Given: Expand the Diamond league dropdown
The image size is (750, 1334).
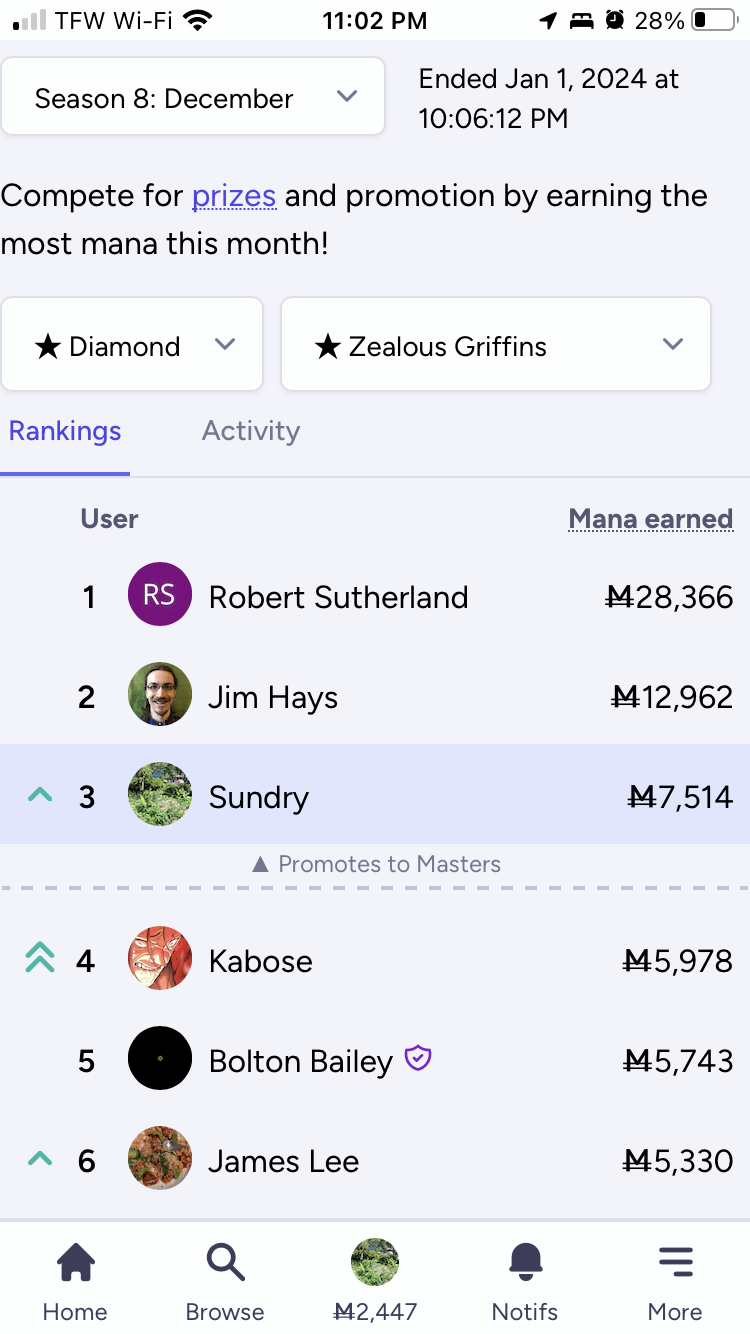Looking at the screenshot, I should [132, 345].
